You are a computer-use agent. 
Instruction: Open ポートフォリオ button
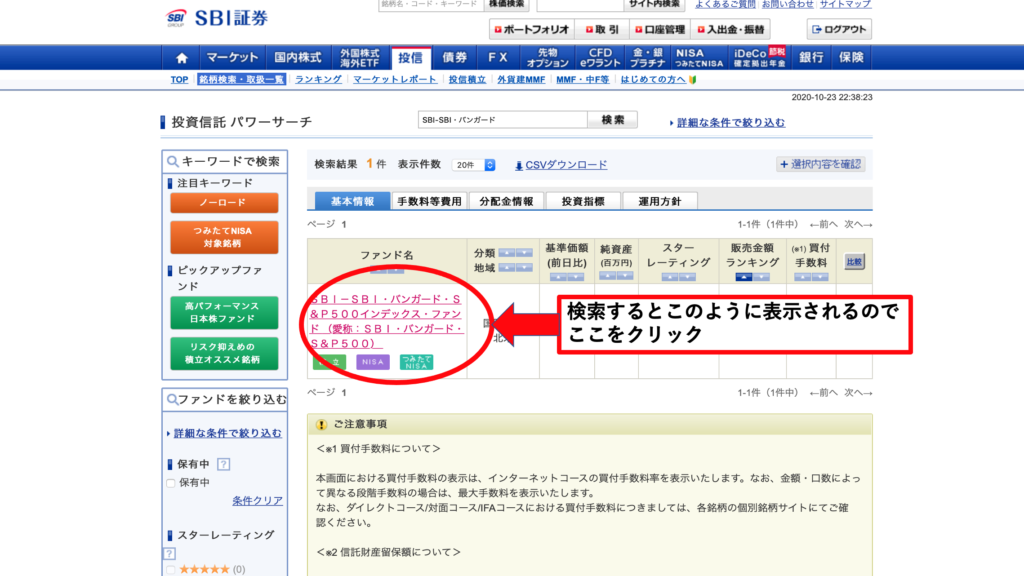point(532,29)
